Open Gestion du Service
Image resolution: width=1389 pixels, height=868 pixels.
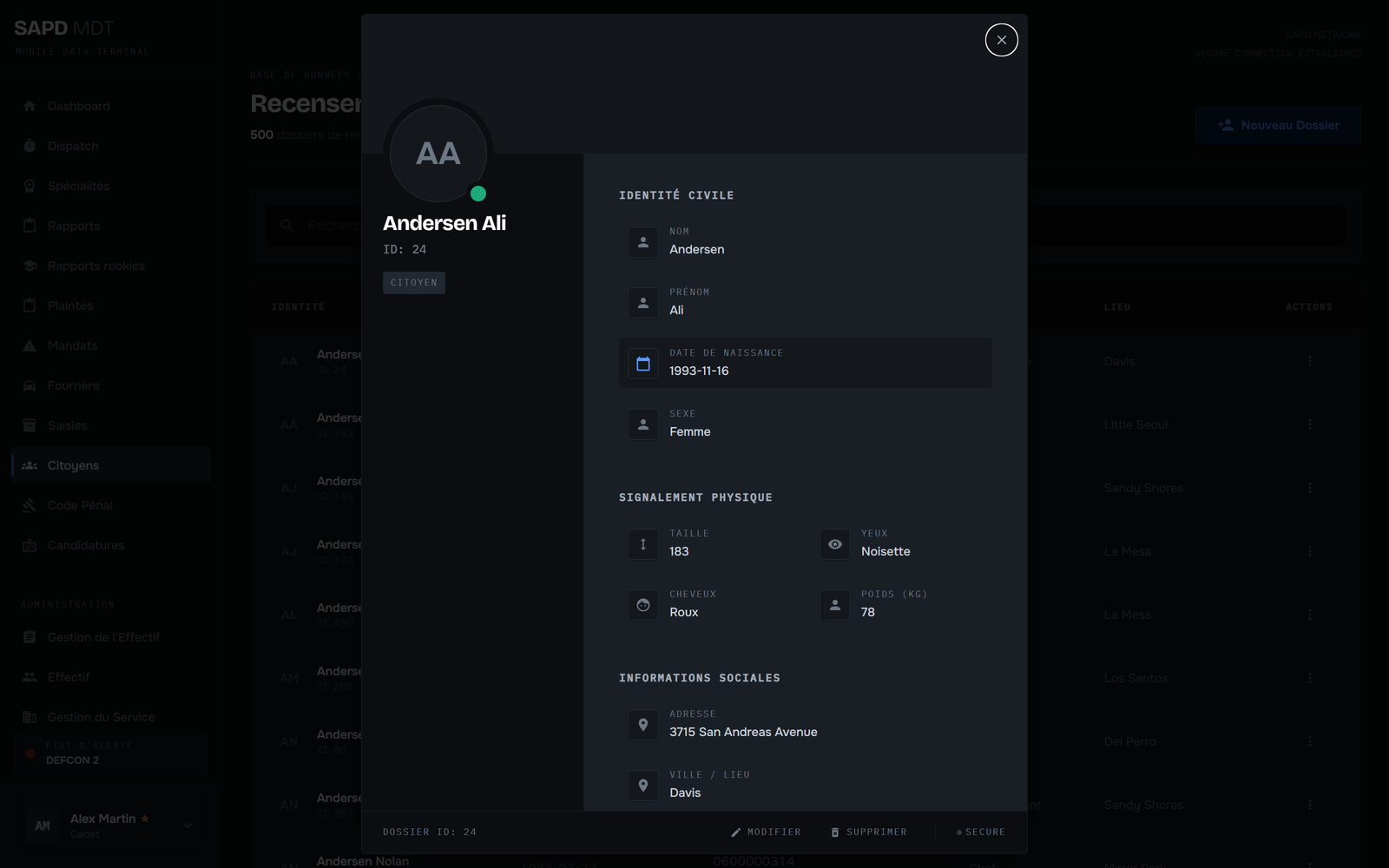pos(111,717)
